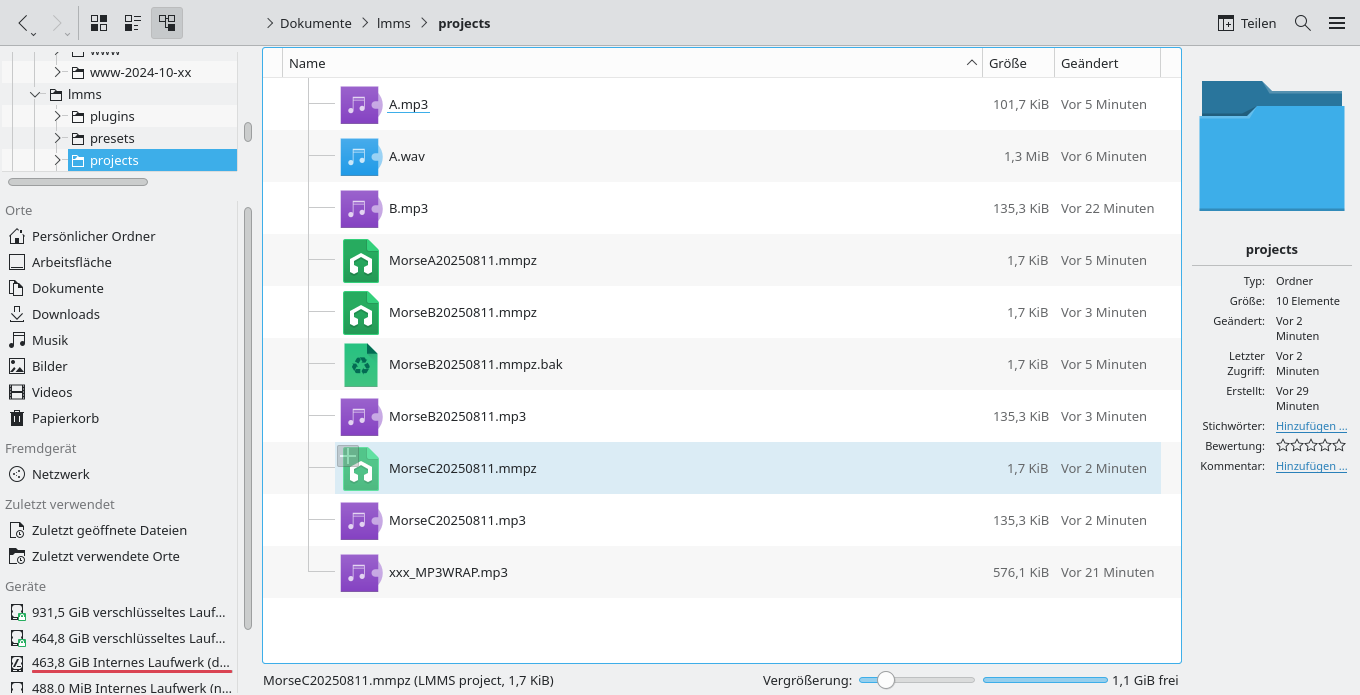Switch to icons view mode
Viewport: 1360px width, 695px height.
point(99,23)
